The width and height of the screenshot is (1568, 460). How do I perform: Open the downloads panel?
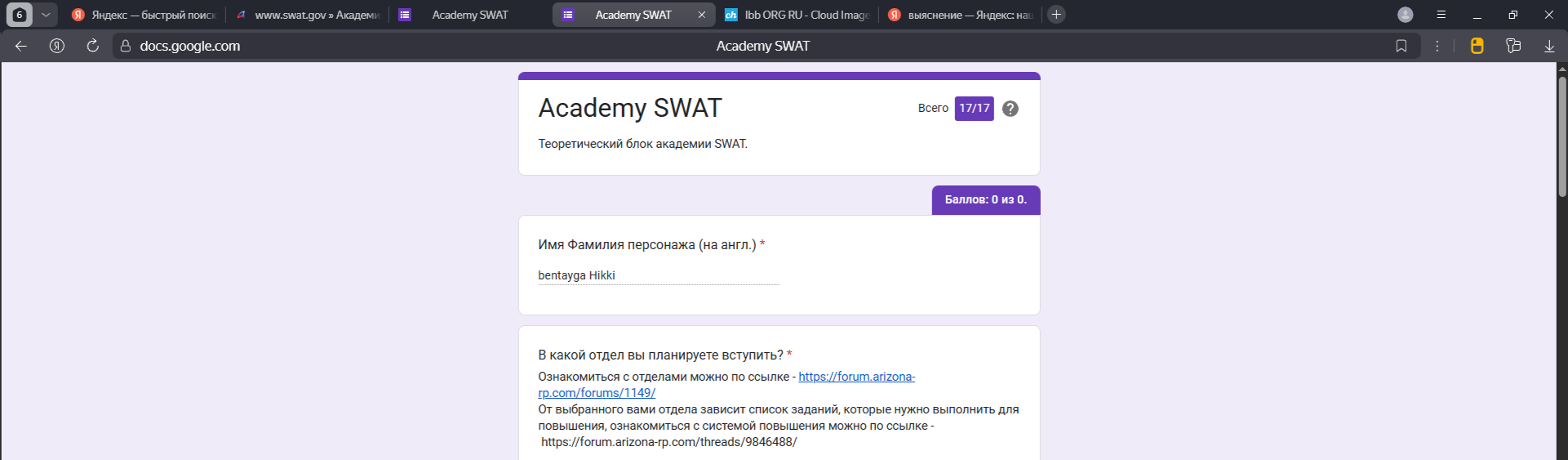click(1548, 46)
